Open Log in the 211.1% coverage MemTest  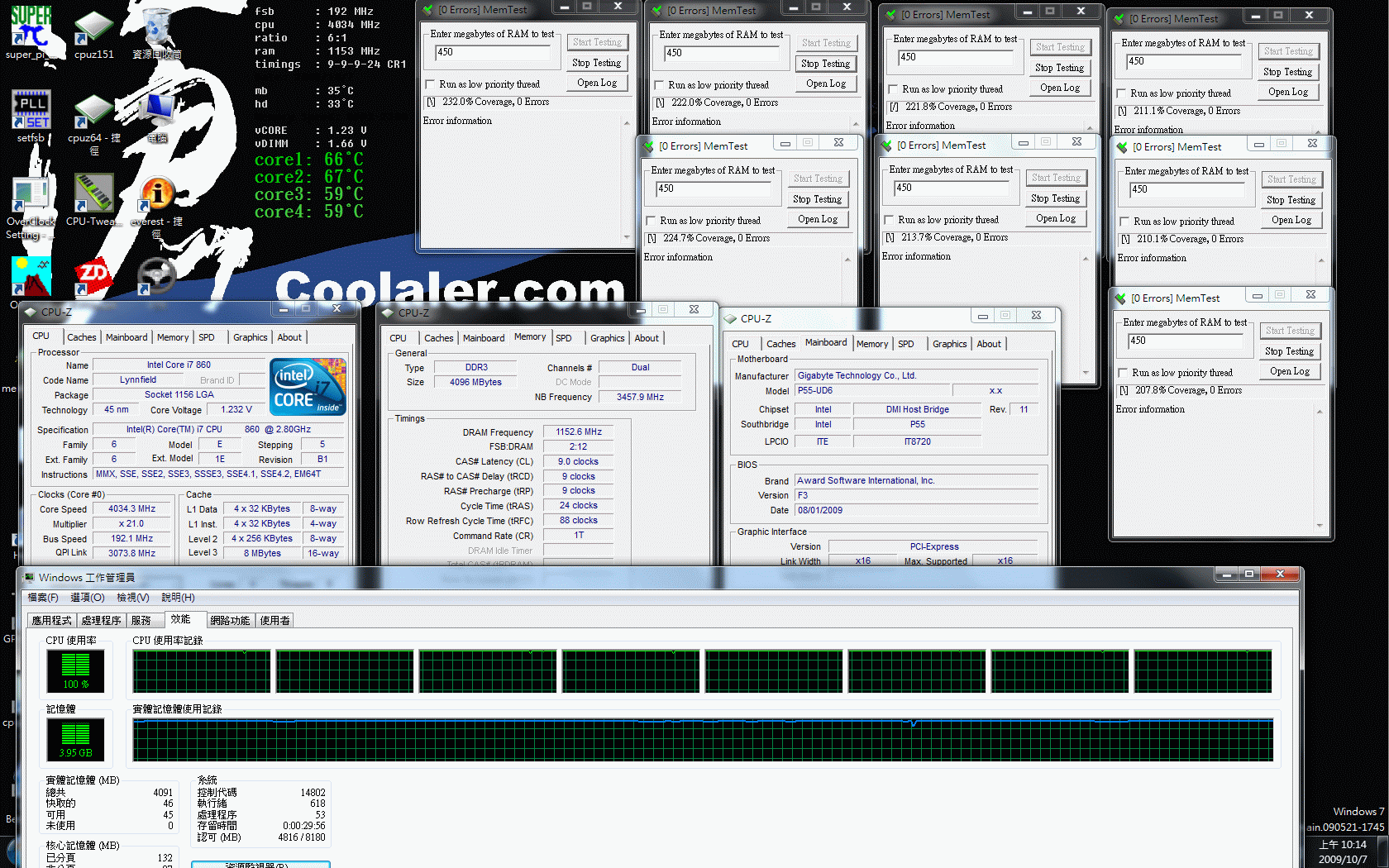(x=1288, y=92)
